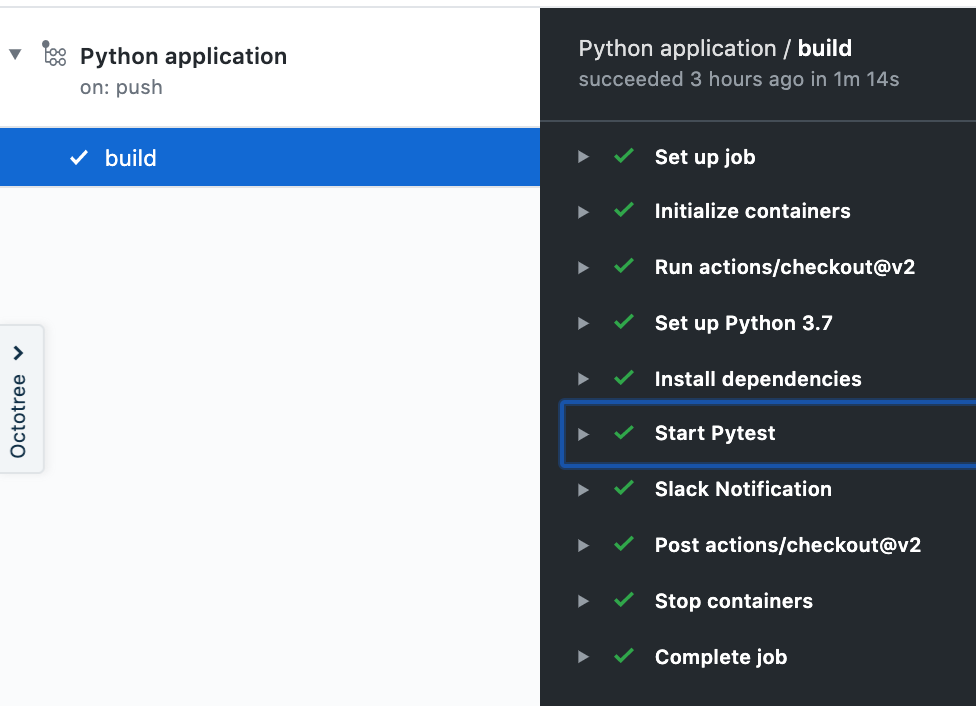Open the Octotree sidebar tab
976x706 pixels.
click(x=20, y=398)
